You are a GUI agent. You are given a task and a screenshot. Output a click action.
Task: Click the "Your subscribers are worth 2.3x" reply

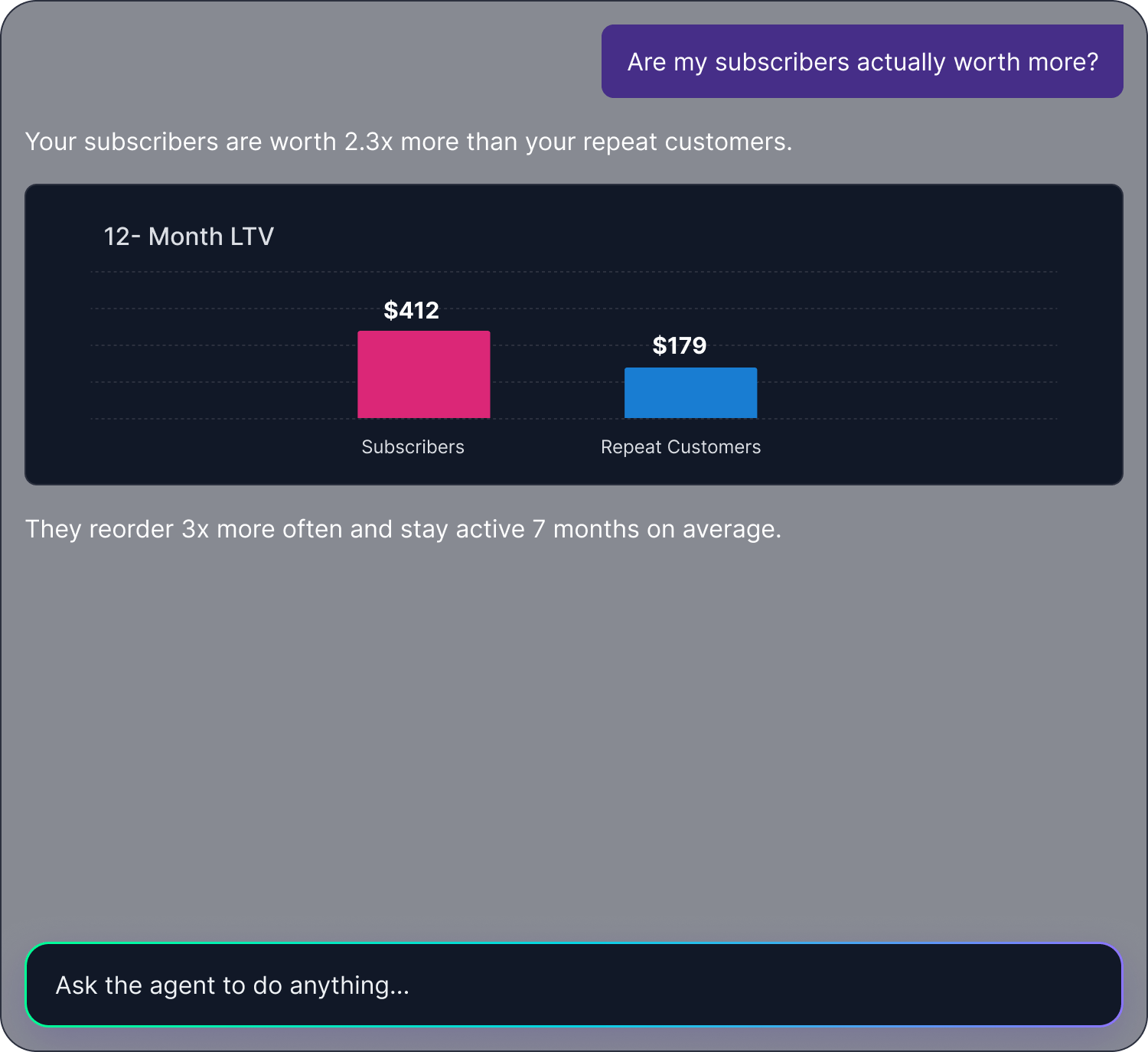409,142
